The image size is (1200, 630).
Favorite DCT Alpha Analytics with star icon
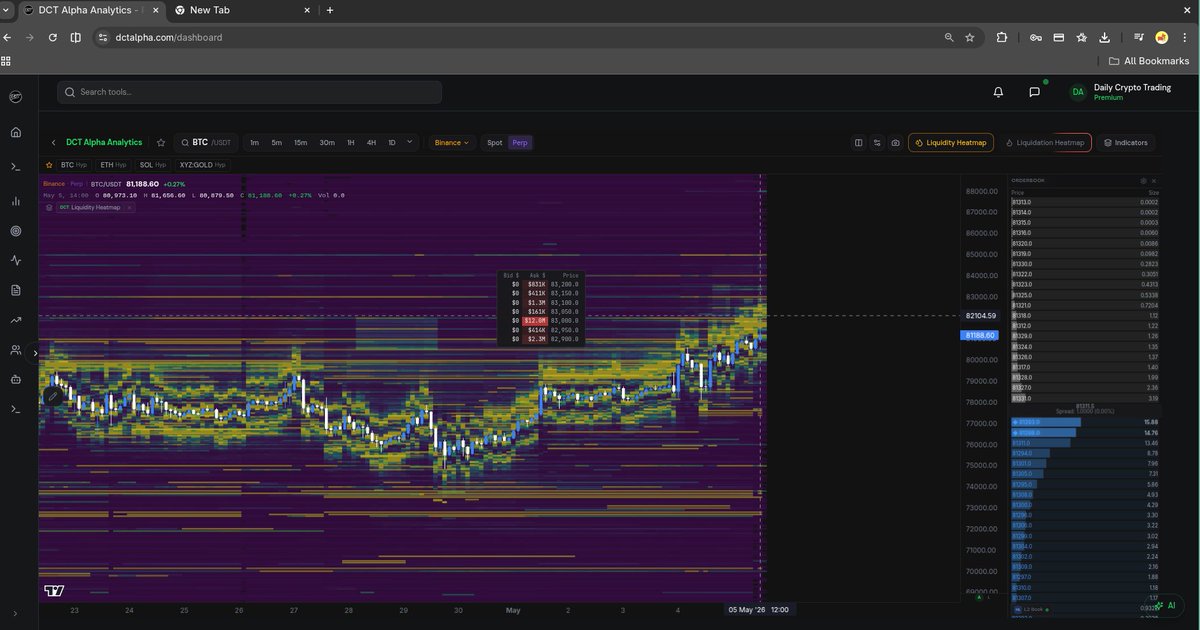pyautogui.click(x=161, y=143)
